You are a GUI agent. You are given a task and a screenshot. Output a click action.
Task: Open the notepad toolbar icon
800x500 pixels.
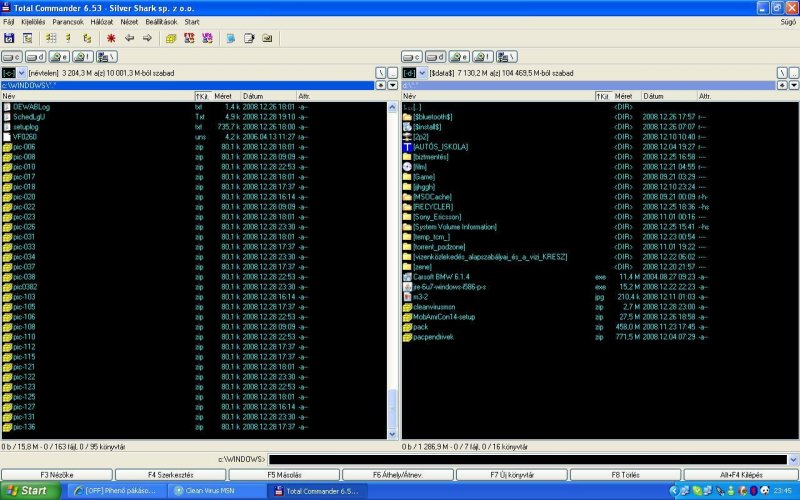(249, 38)
